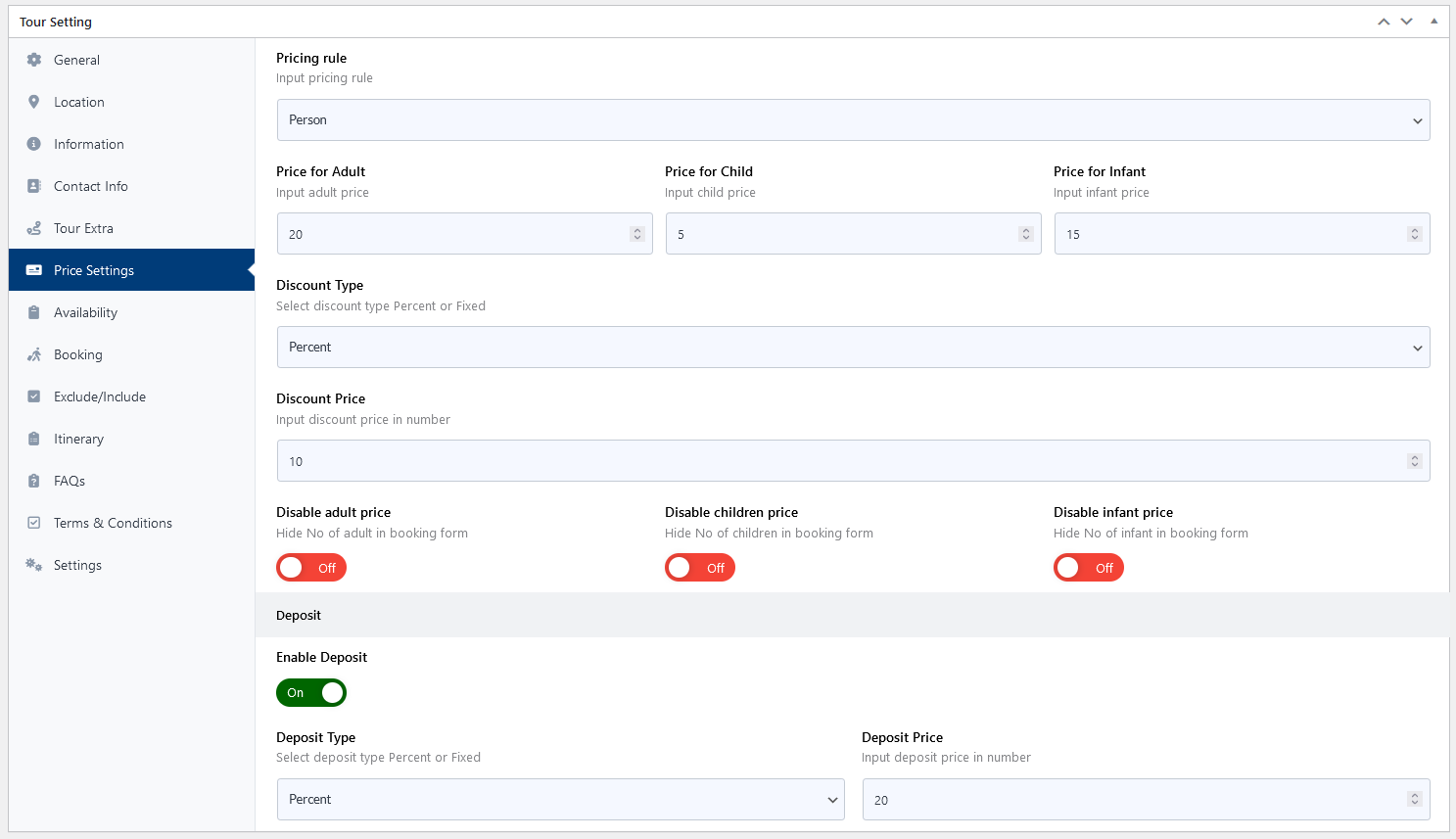
Task: Open Settings via the gear icon at bottom
Action: (35, 565)
